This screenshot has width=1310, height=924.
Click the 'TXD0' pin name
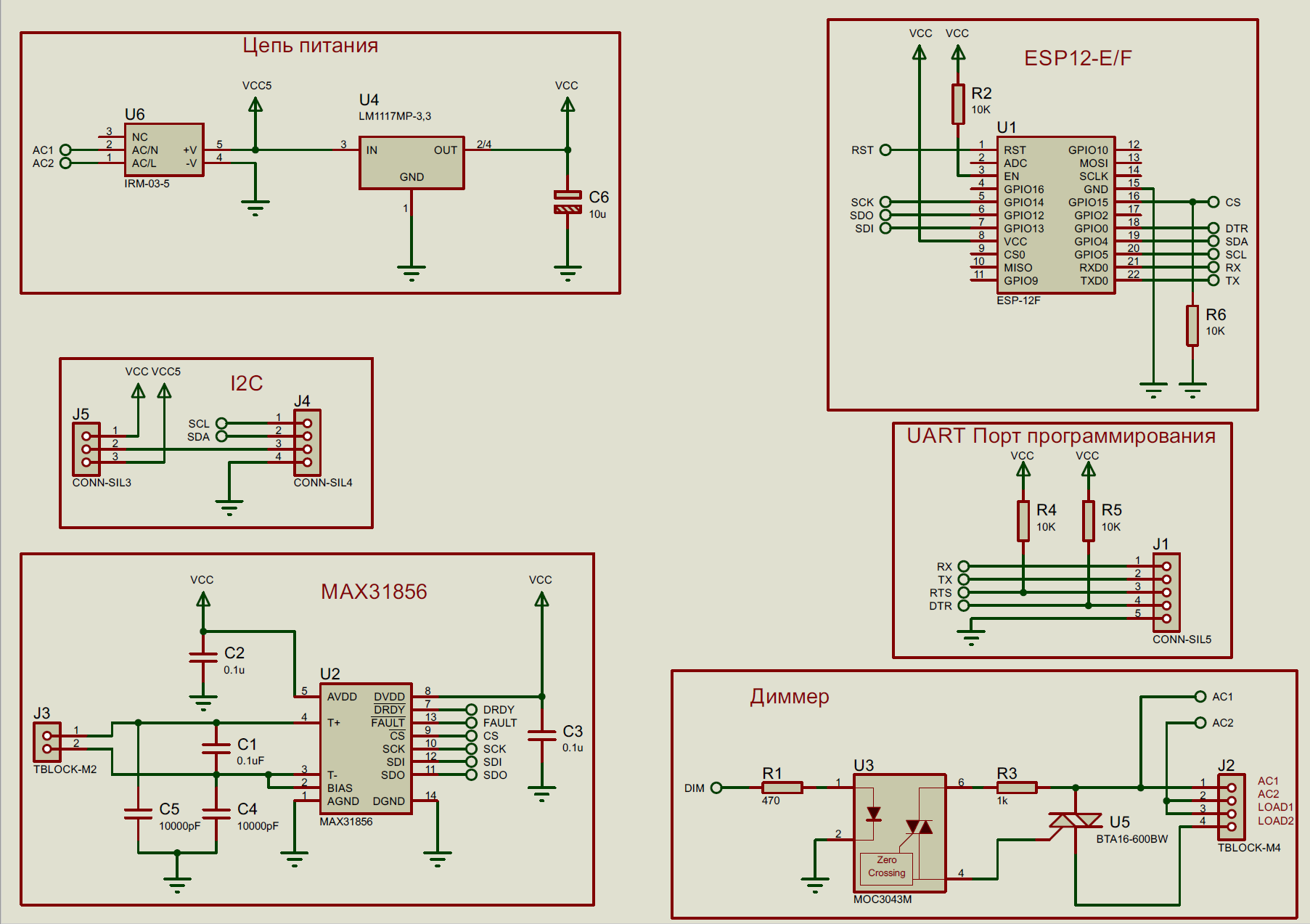coord(1094,281)
